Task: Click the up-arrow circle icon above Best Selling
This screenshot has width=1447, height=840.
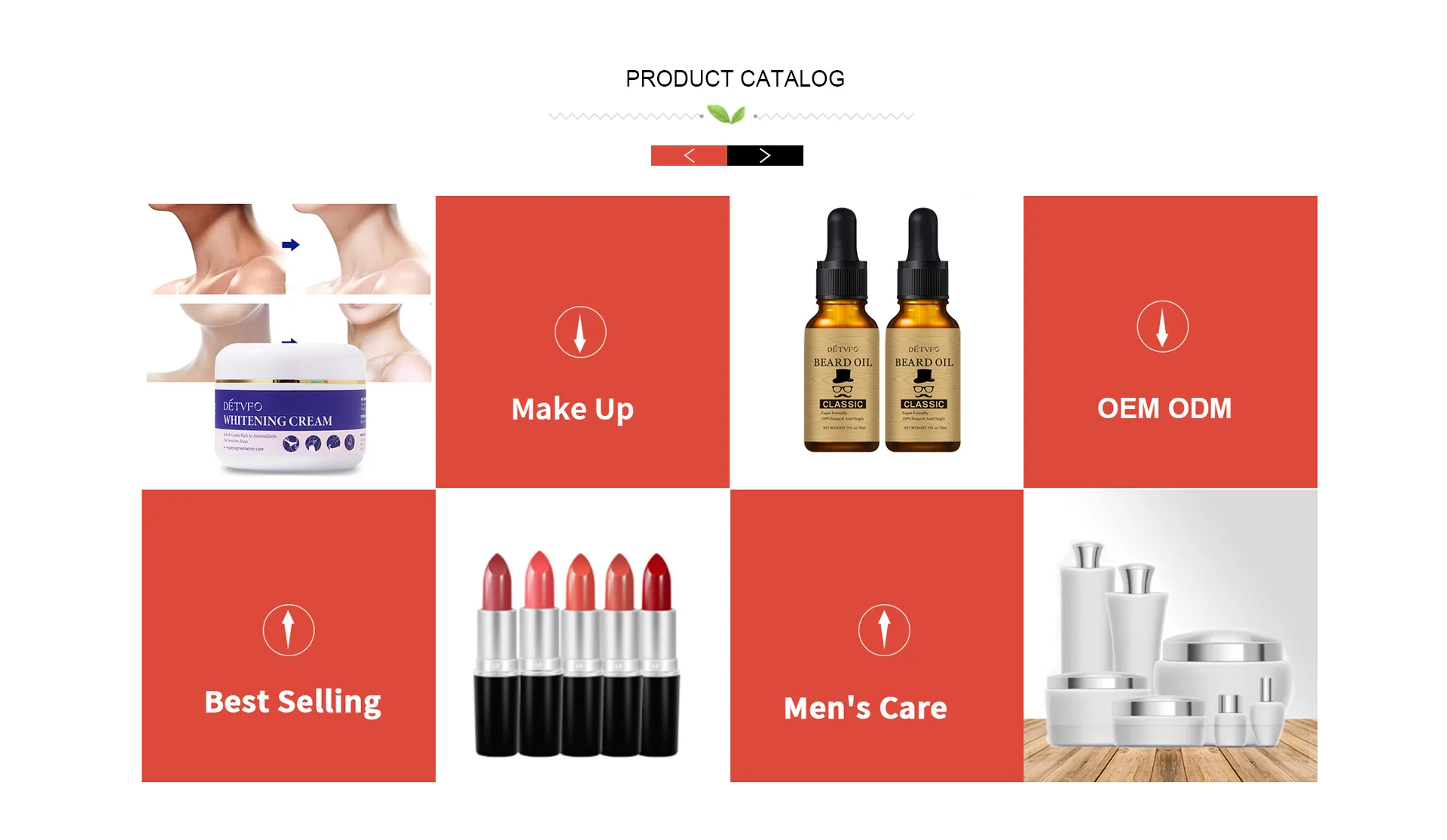Action: tap(289, 630)
